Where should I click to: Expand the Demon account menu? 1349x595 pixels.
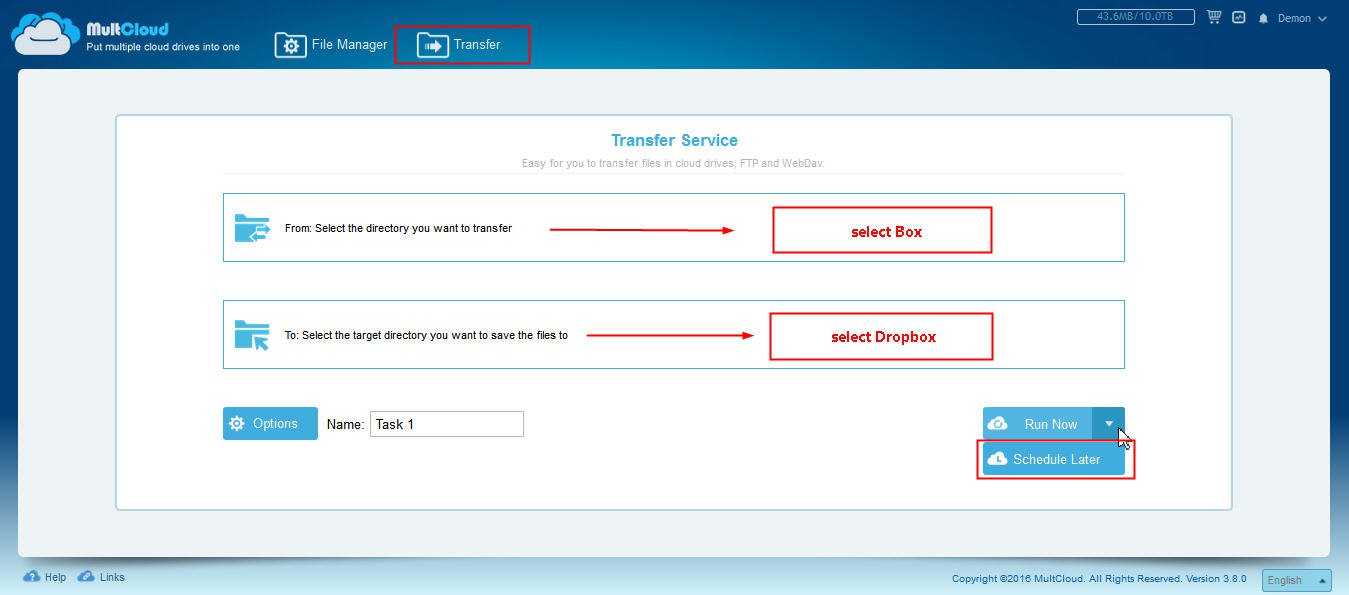1302,19
